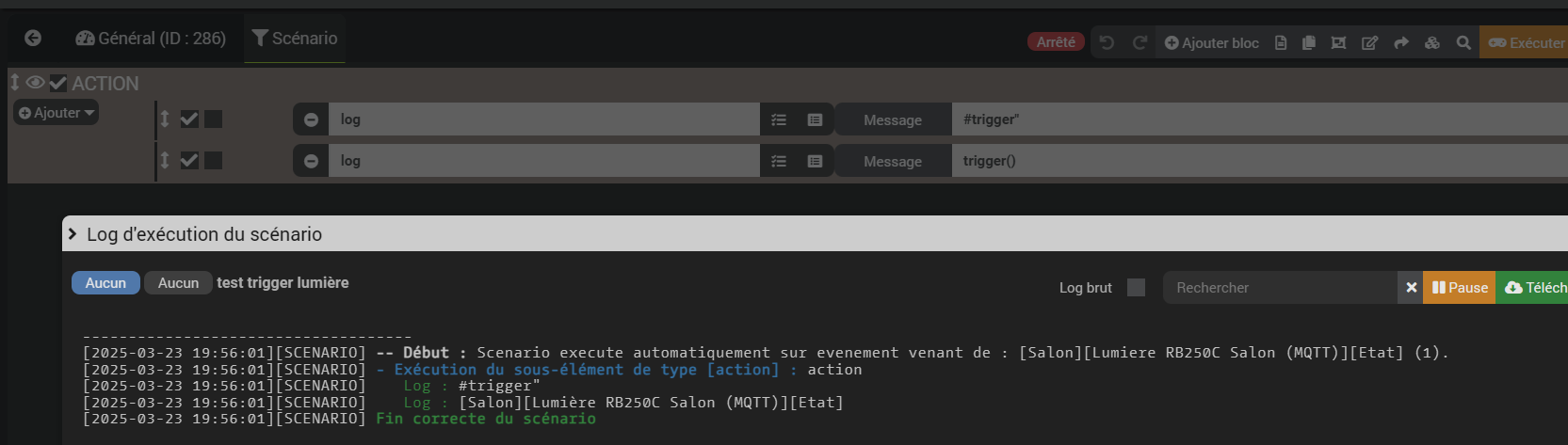Image resolution: width=1568 pixels, height=445 pixels.
Task: Click the edit pencil icon in the toolbar
Action: click(x=1369, y=42)
